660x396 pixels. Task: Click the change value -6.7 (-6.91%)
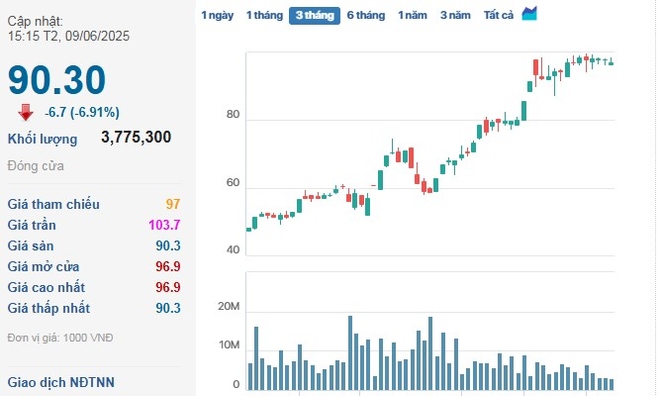click(x=82, y=112)
